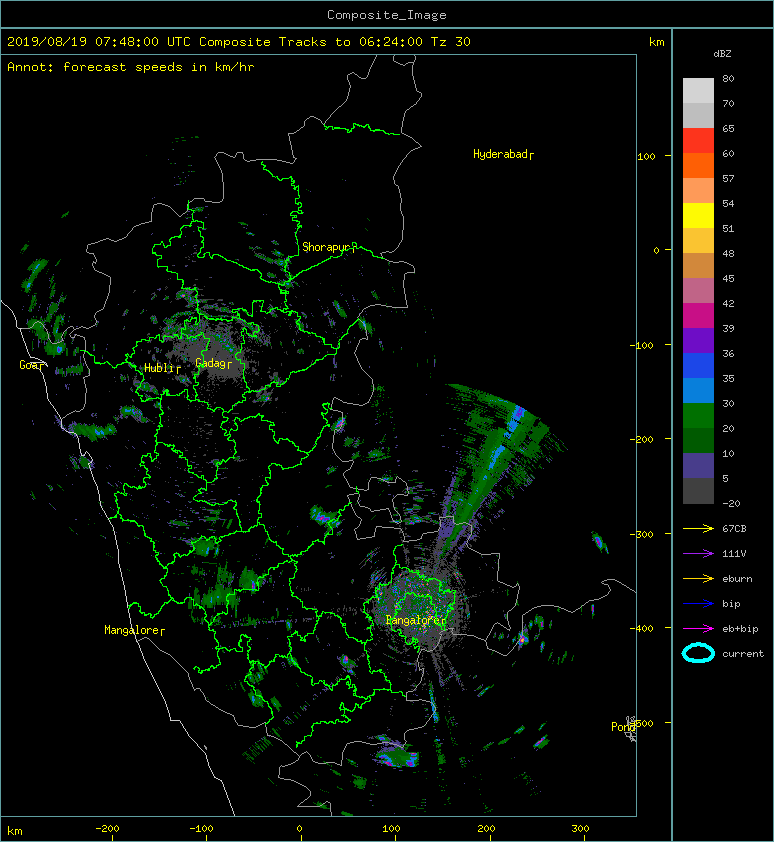This screenshot has width=774, height=842.
Task: Click the 35 value on the dBZ scale
Action: click(x=728, y=379)
